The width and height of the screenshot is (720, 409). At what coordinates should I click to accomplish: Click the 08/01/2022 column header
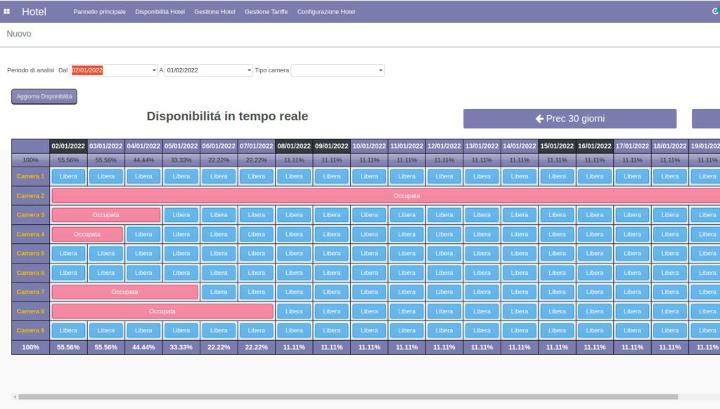(294, 146)
